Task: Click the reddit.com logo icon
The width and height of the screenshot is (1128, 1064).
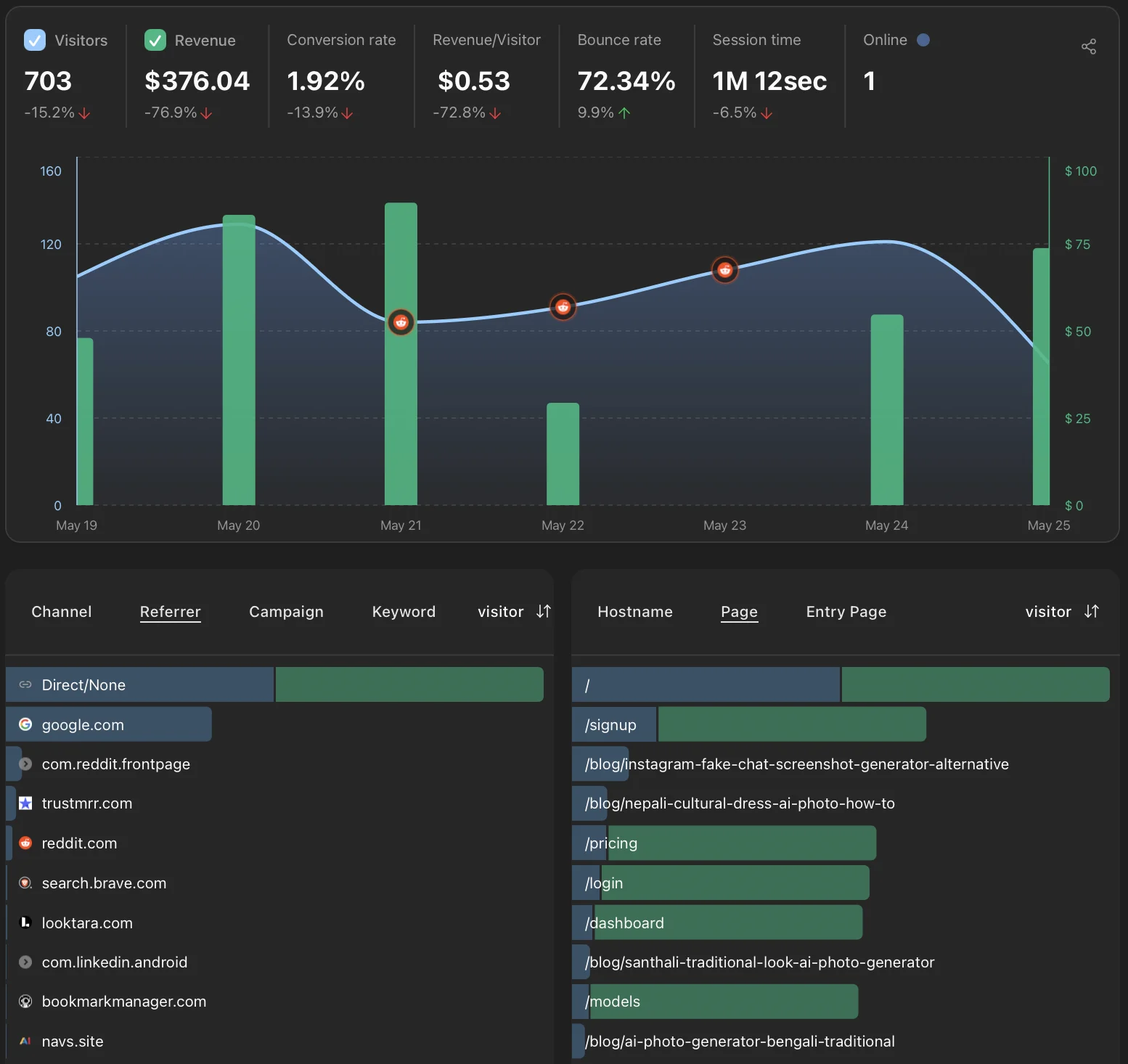Action: coord(25,843)
